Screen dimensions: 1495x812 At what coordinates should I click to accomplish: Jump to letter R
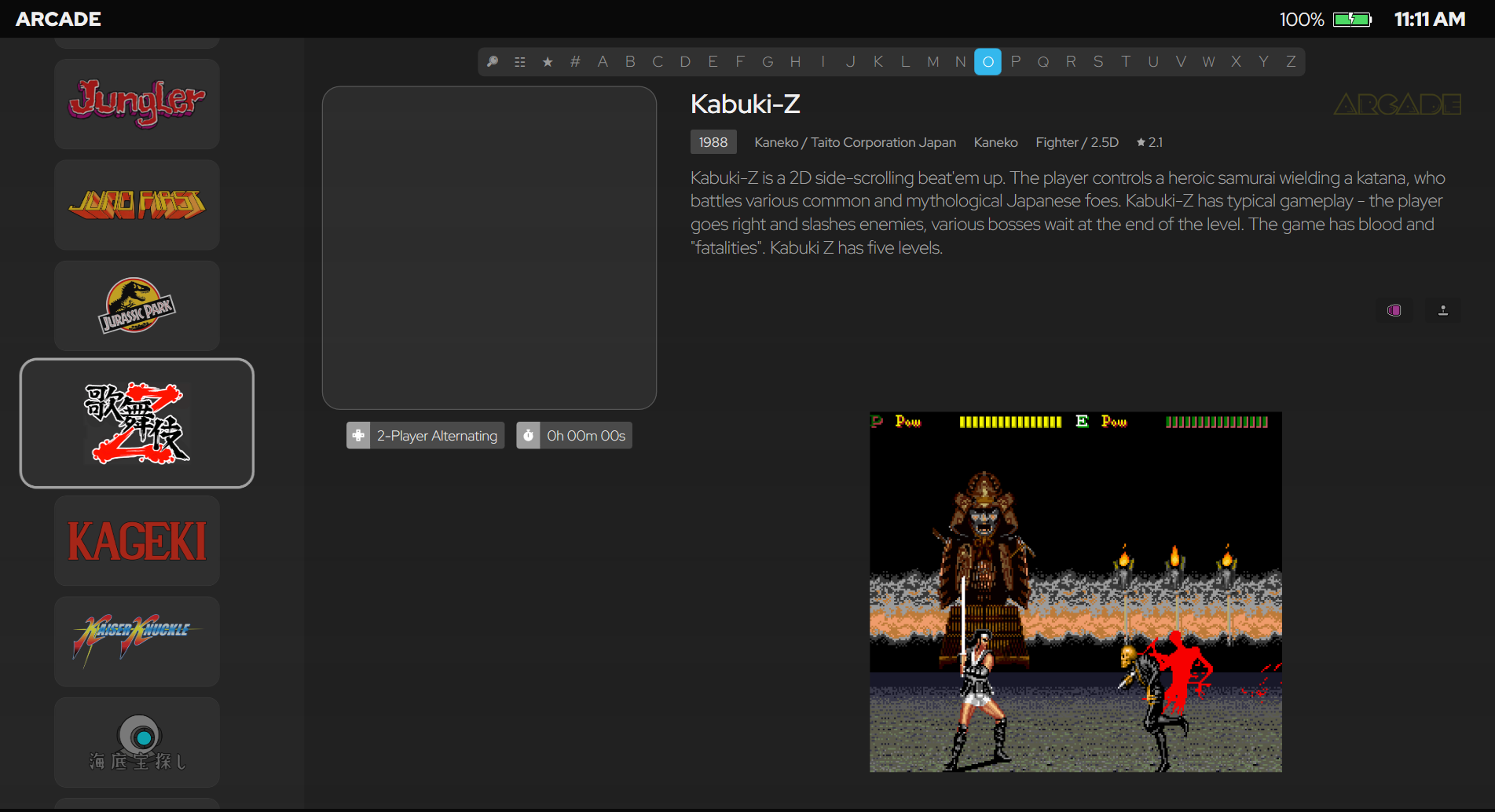coord(1071,62)
